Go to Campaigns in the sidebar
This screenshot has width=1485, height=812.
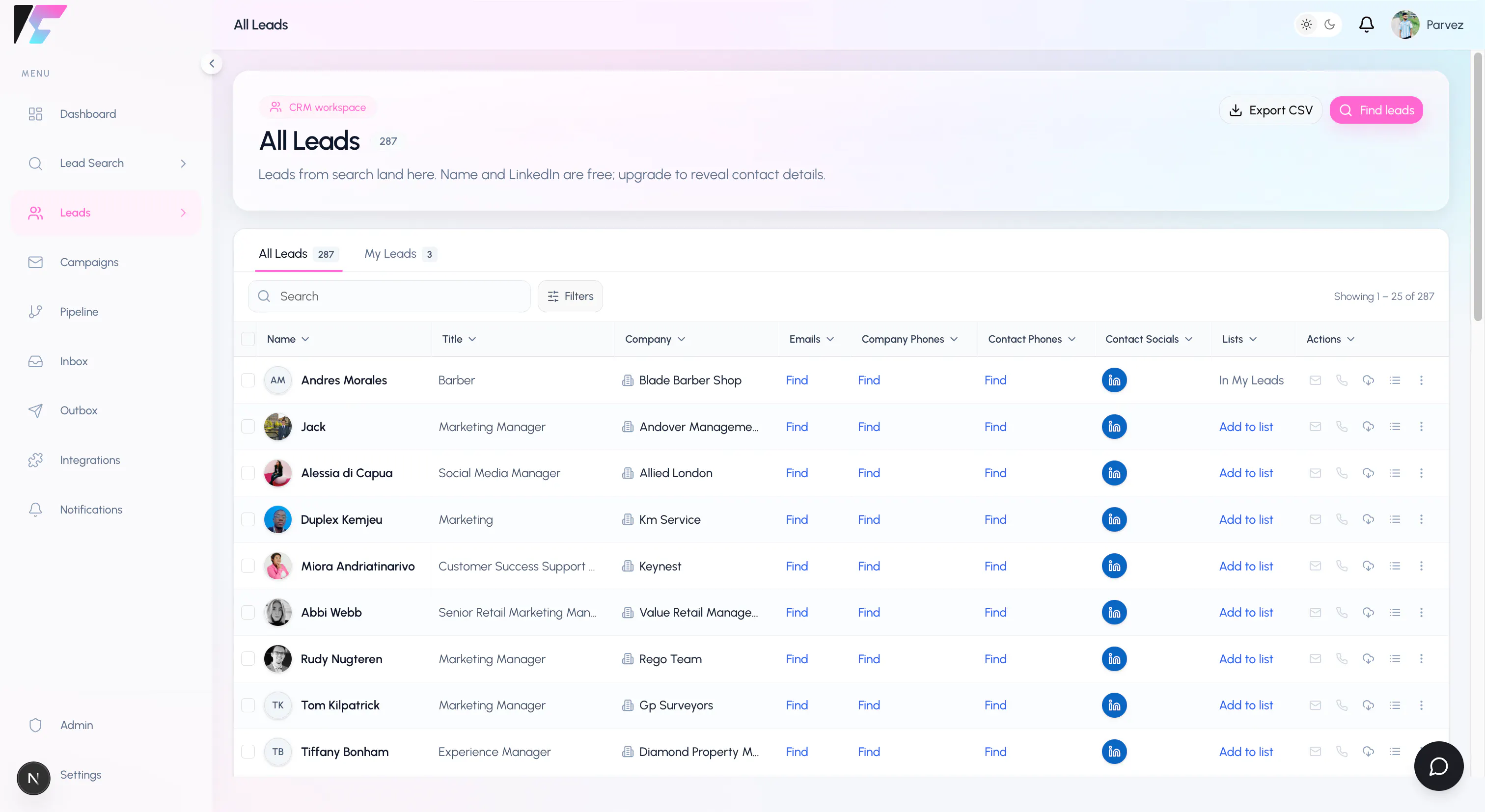107,262
